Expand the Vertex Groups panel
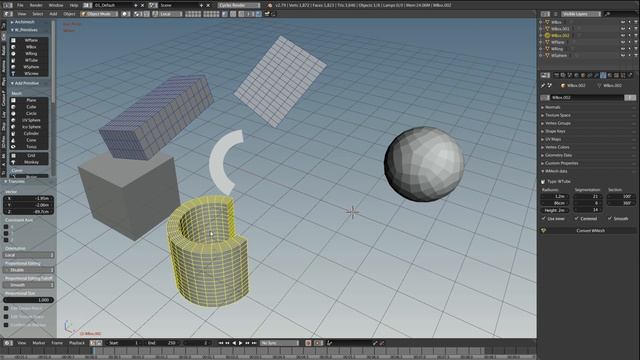640x360 pixels. [558, 123]
